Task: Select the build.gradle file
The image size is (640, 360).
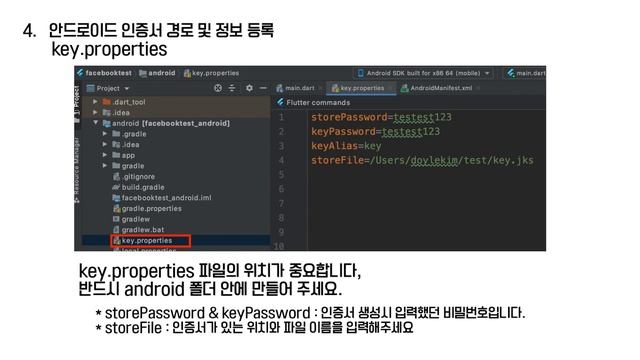Action: 176,187
